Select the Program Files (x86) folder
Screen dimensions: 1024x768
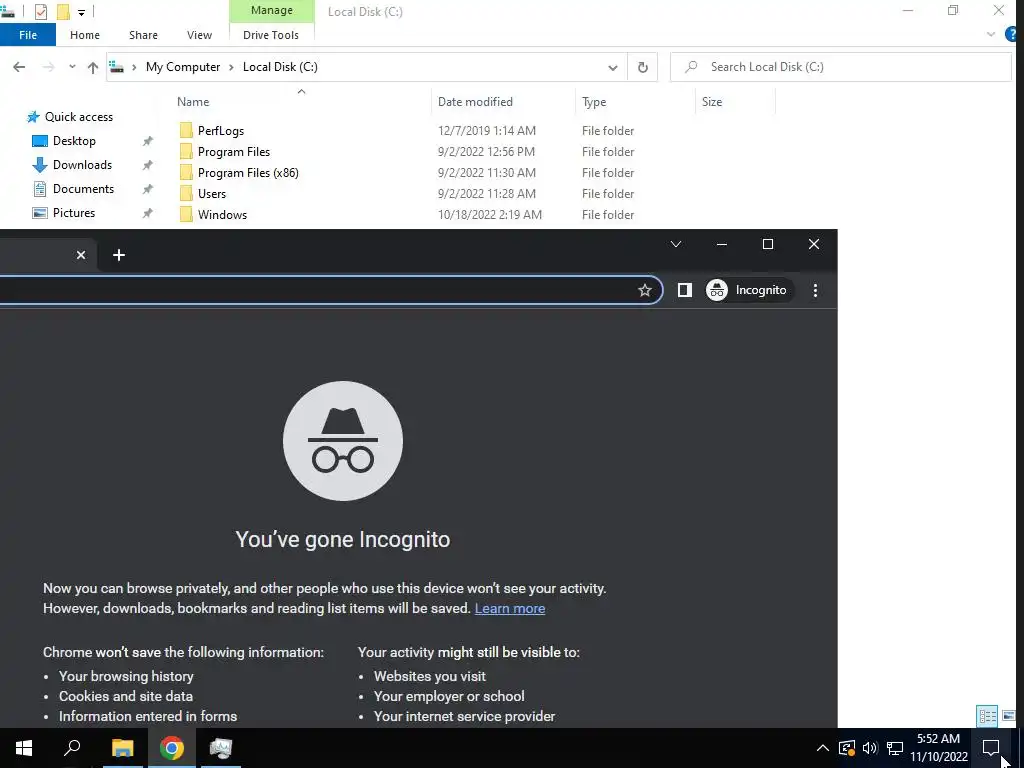[x=248, y=172]
